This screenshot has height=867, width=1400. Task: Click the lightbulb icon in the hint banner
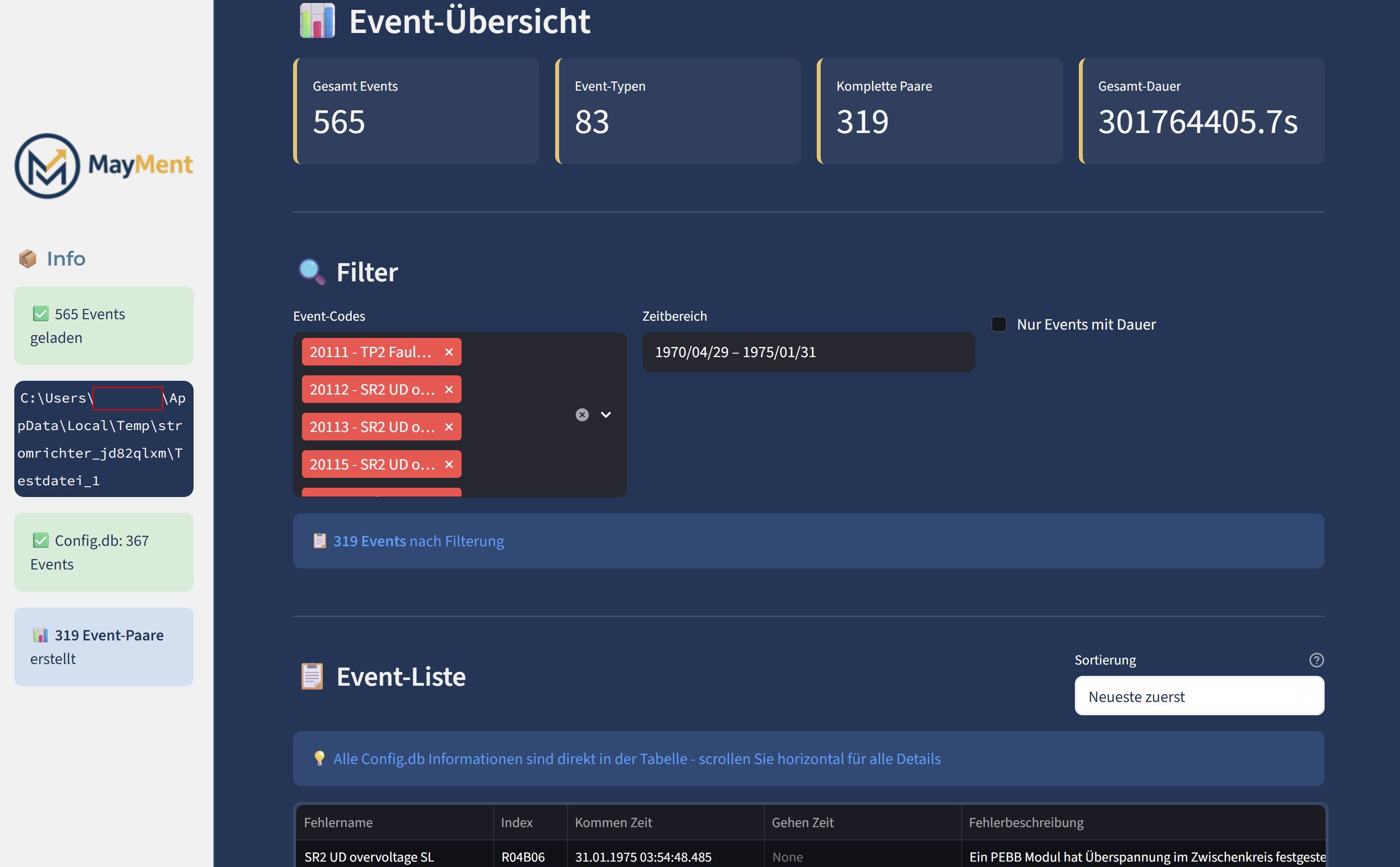[319, 758]
